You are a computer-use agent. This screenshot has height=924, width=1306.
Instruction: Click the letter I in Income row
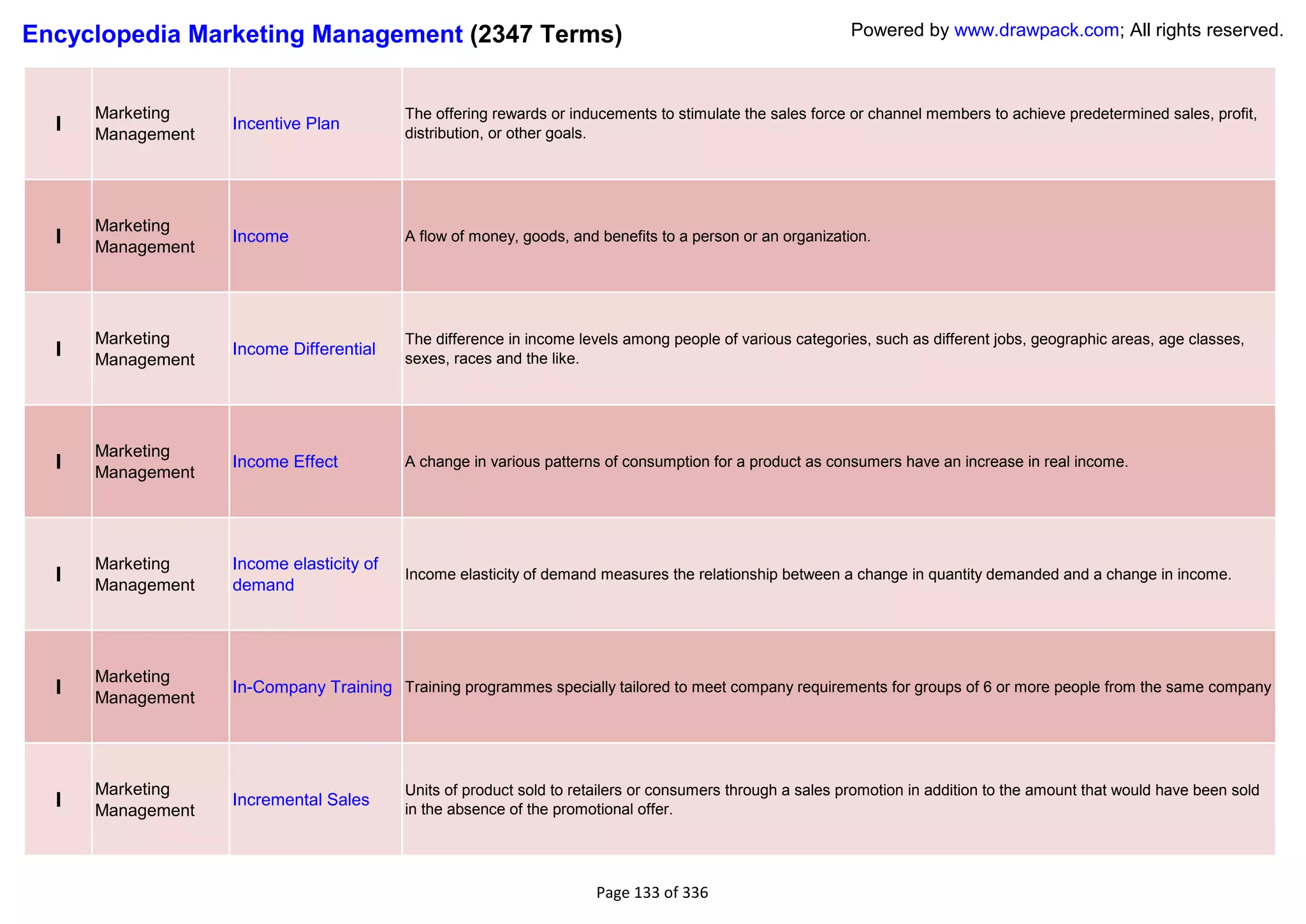pos(59,237)
